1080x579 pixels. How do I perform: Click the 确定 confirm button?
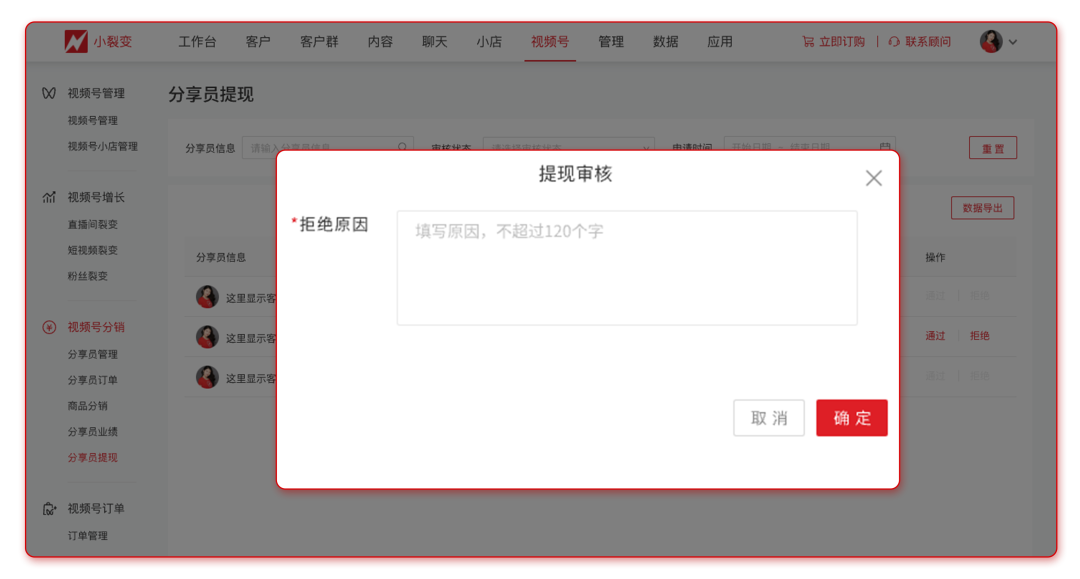click(x=851, y=417)
